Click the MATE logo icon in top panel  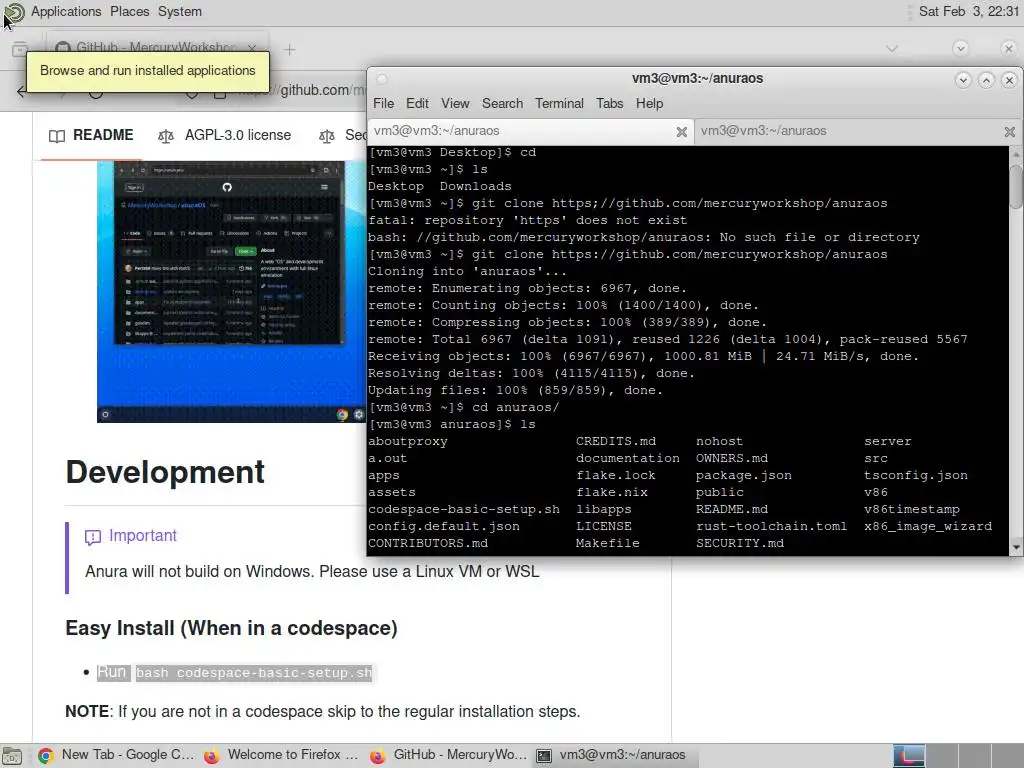point(14,12)
